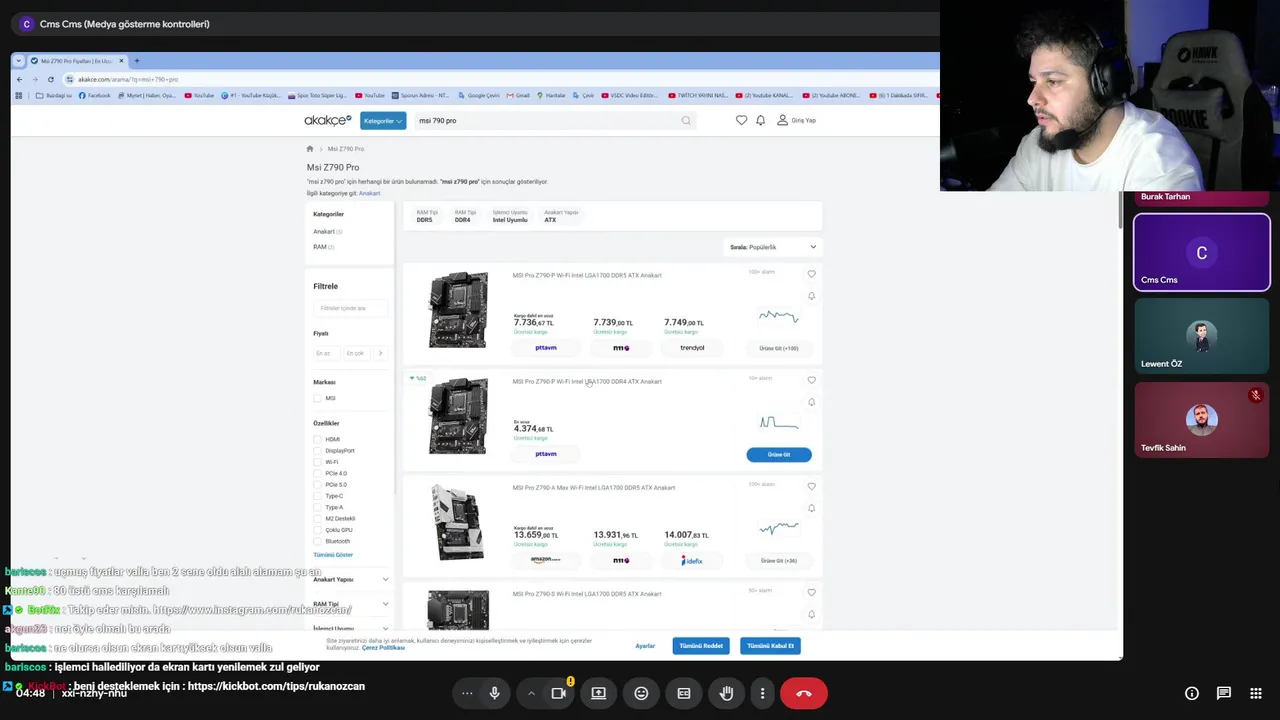Open audio settings three-dots next to microphone
Viewport: 1280px width, 720px height.
click(467, 693)
